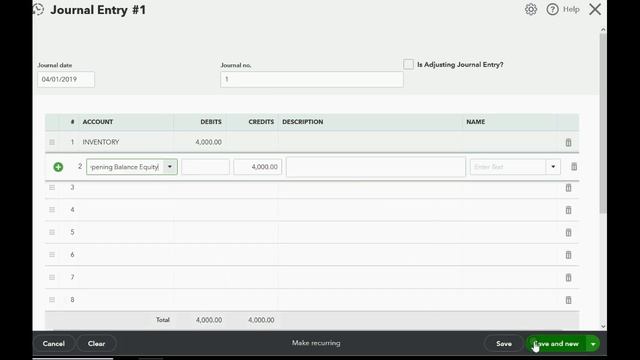640x360 pixels.
Task: Grab the row 4 reorder handle
Action: (52, 210)
